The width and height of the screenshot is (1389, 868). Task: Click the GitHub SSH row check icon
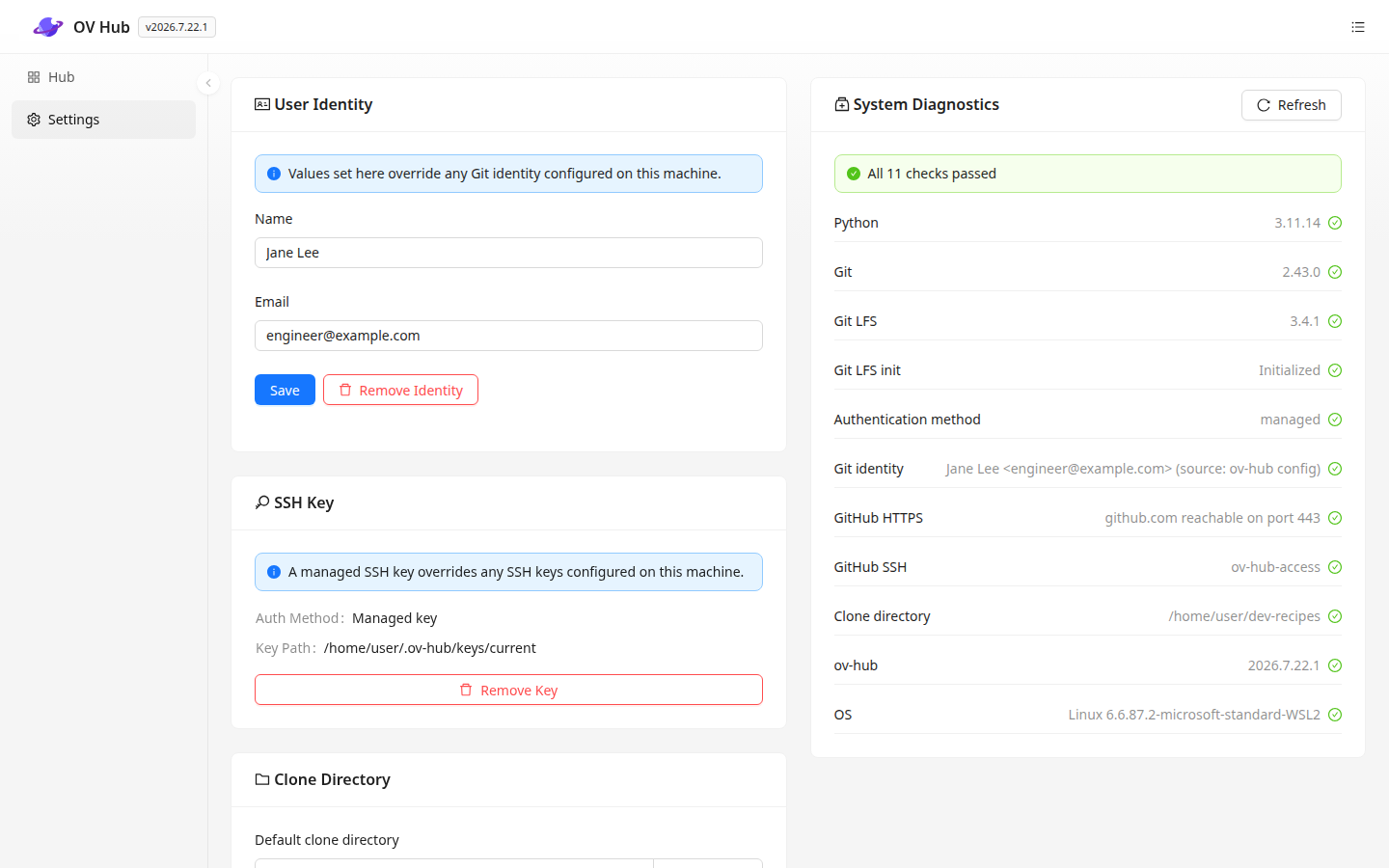click(1335, 567)
